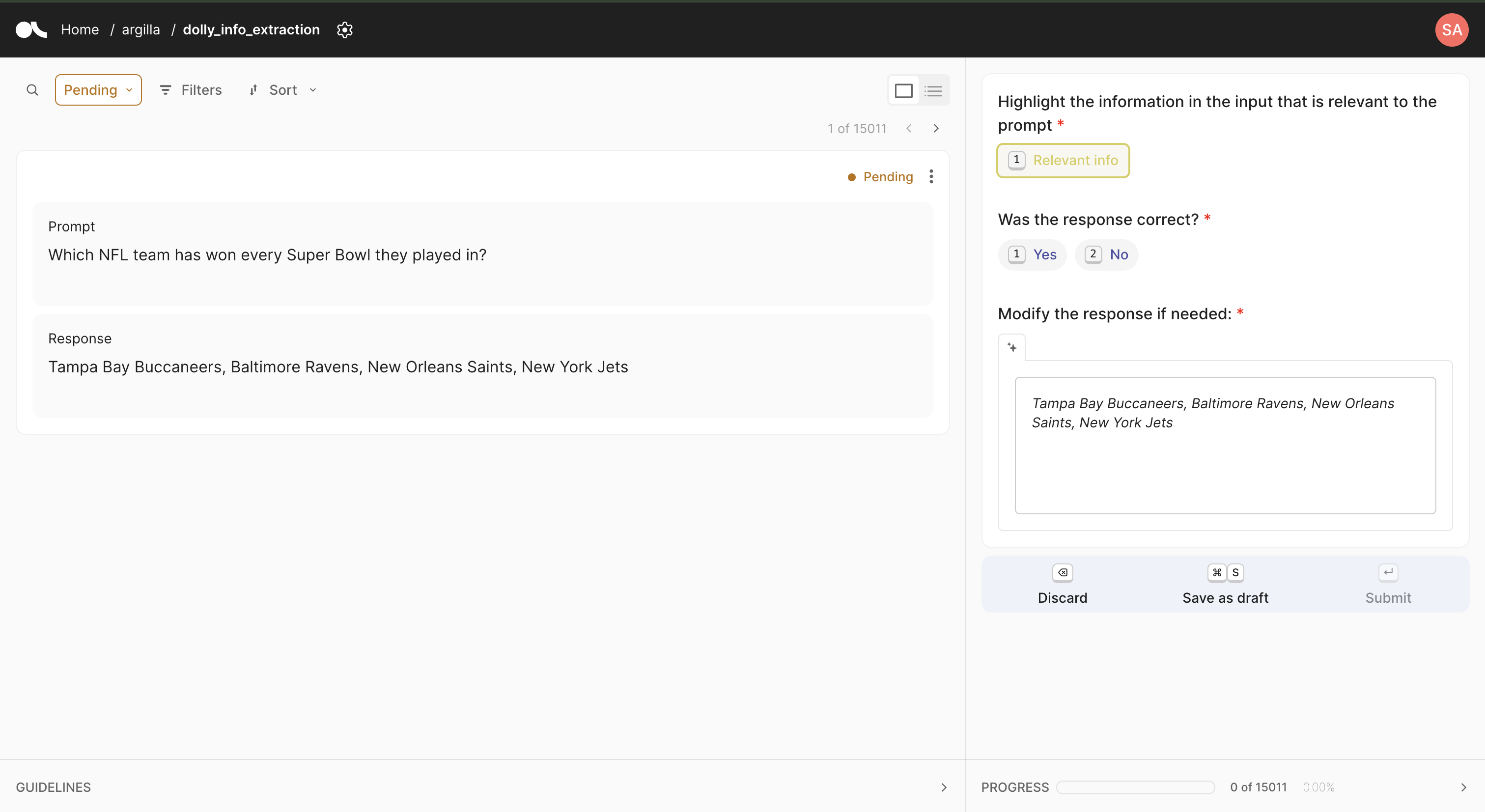The width and height of the screenshot is (1485, 812).
Task: Open the Pending status dropdown
Action: (98, 90)
